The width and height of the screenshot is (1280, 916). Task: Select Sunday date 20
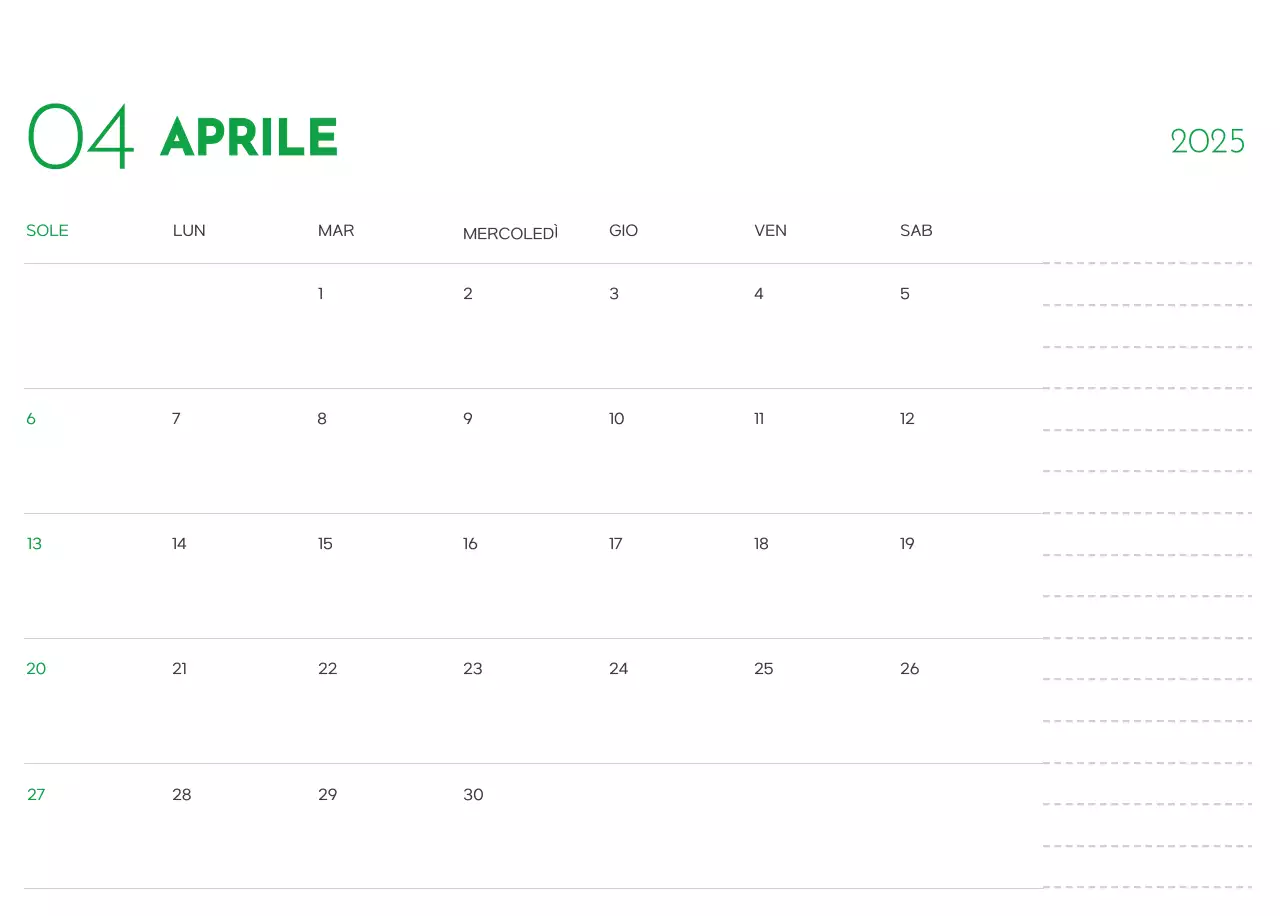[36, 669]
